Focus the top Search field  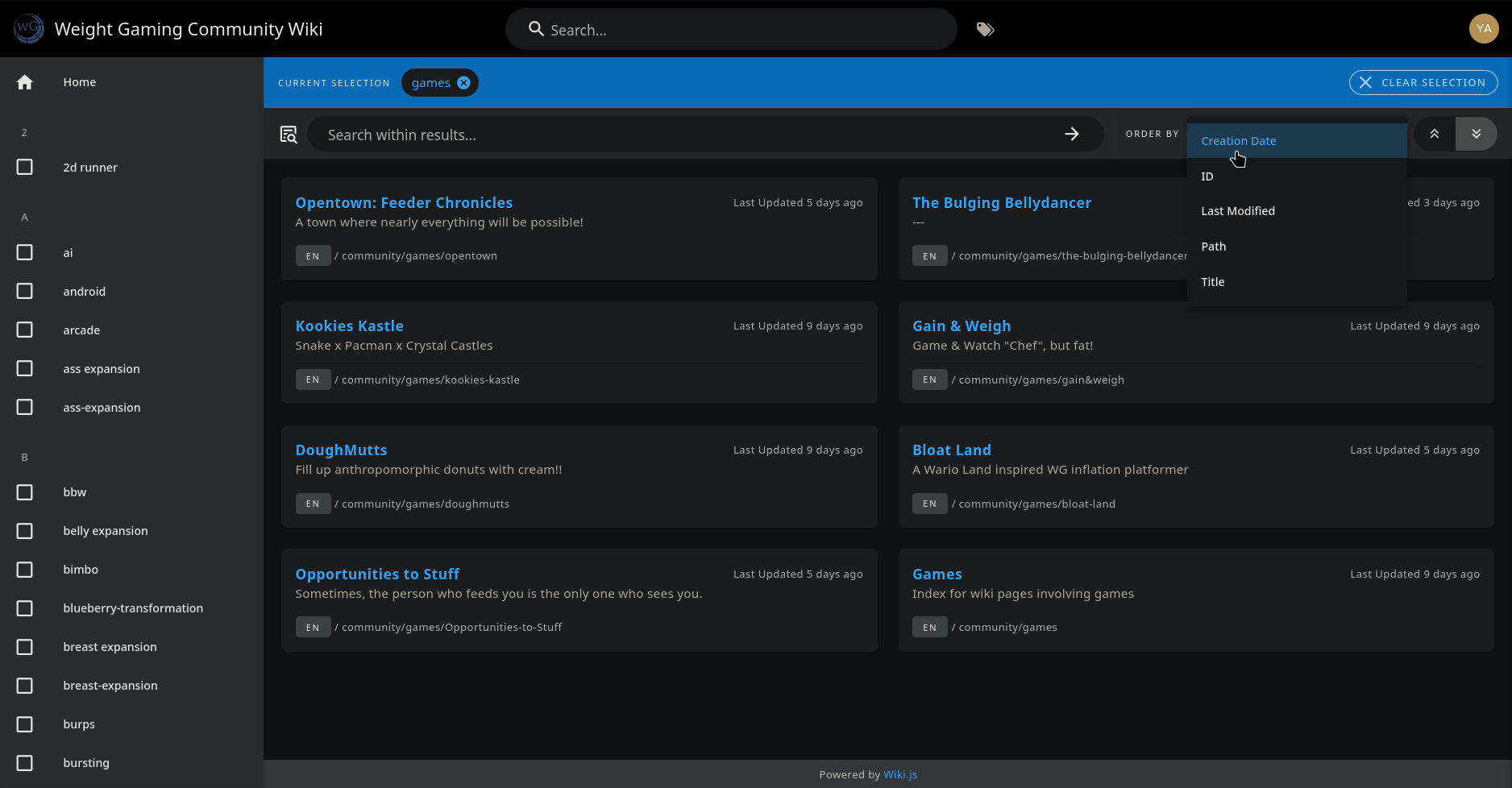click(741, 30)
